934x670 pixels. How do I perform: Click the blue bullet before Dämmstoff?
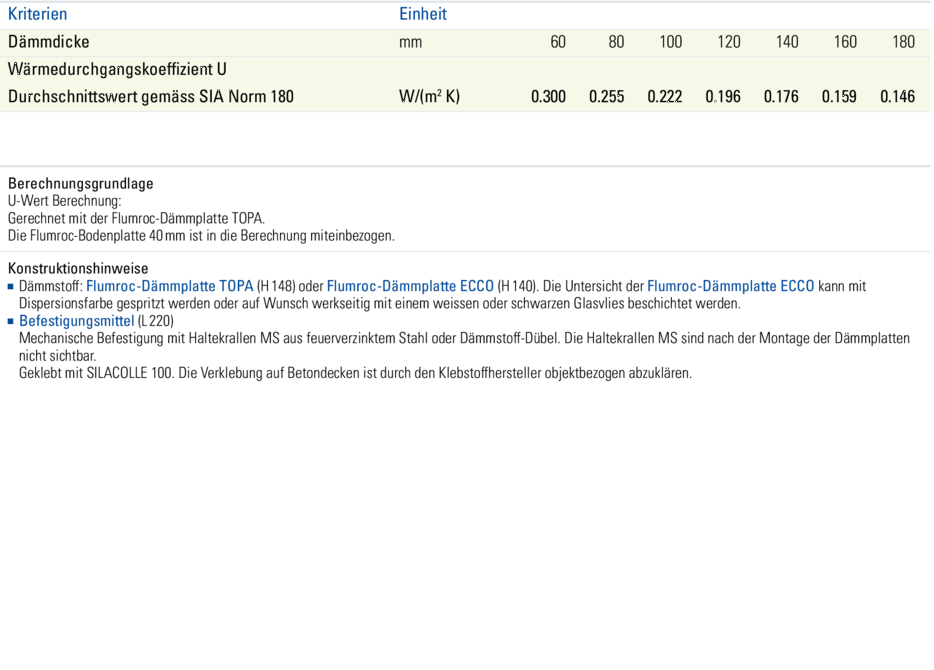point(11,286)
